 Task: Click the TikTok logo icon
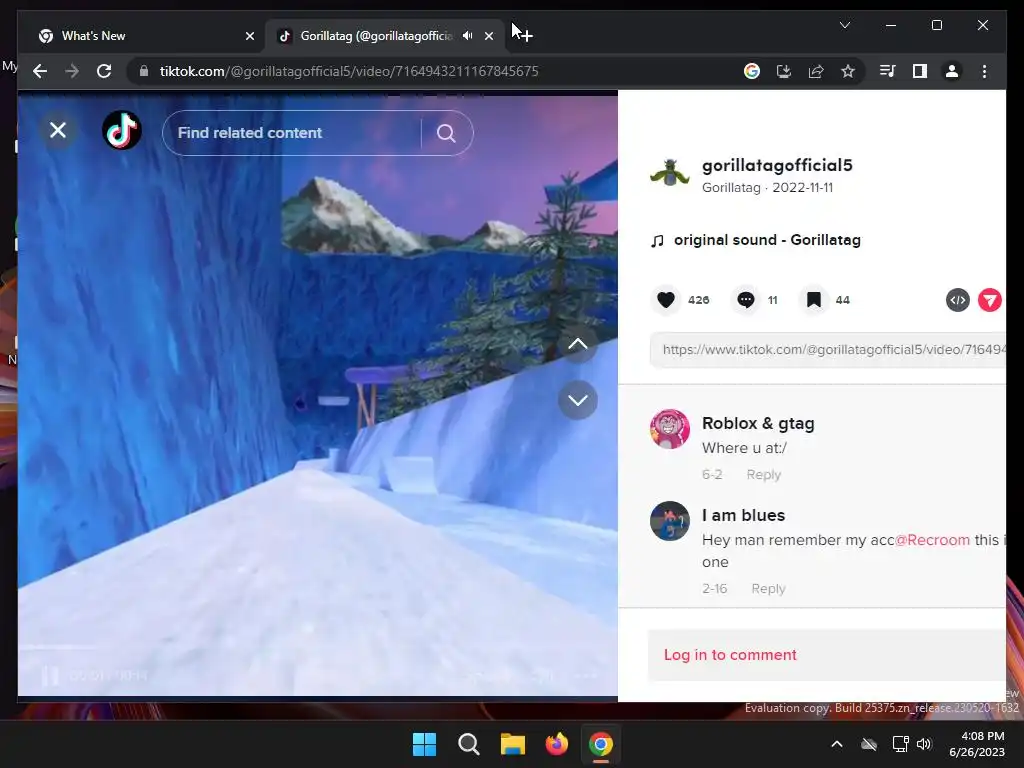click(122, 130)
